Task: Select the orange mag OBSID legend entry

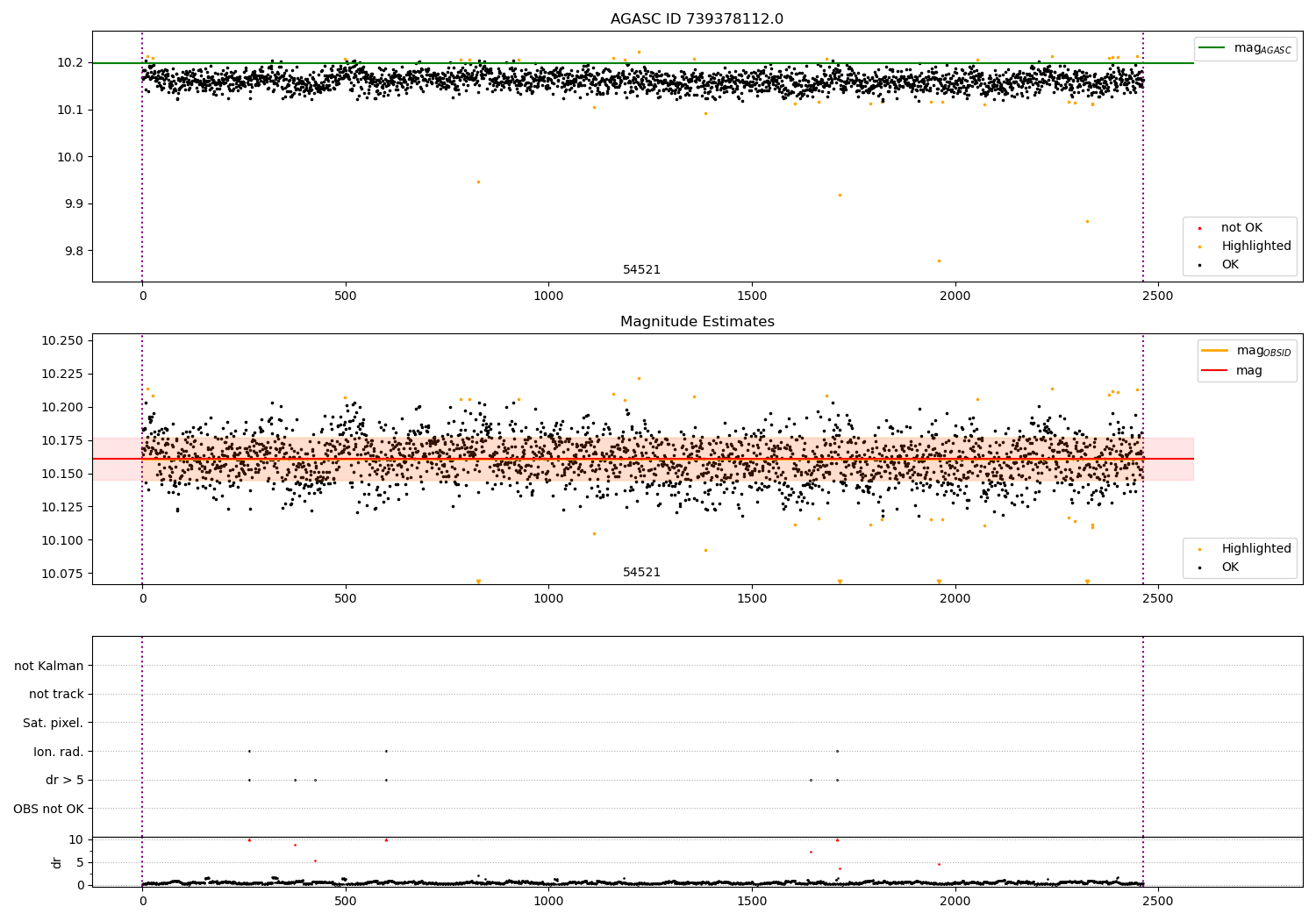Action: 1246,351
